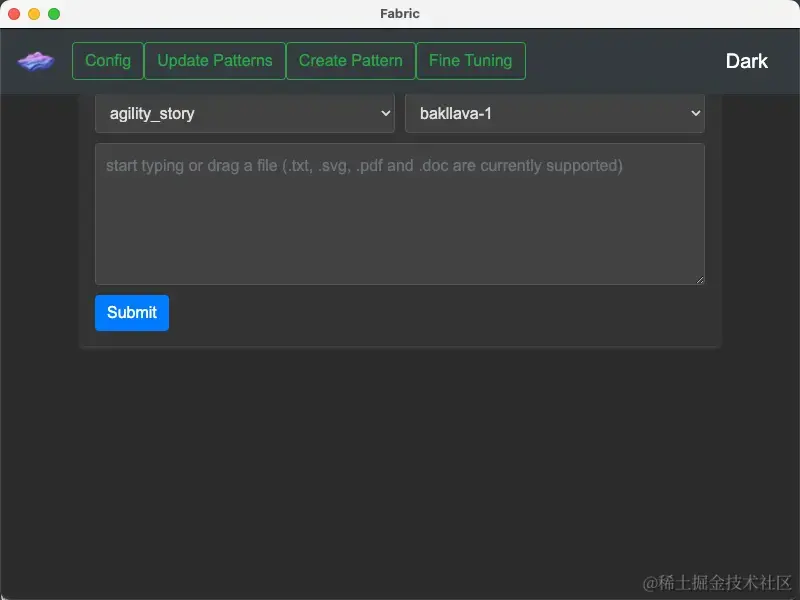800x600 pixels.
Task: Click the blue Submit button
Action: (132, 313)
